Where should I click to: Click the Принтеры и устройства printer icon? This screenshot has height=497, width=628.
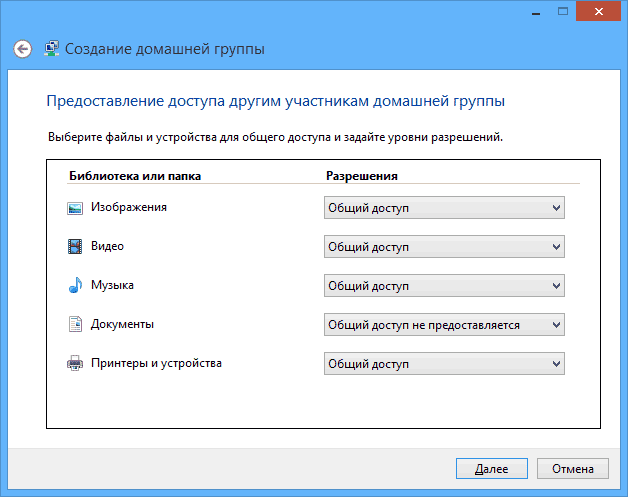coord(75,363)
